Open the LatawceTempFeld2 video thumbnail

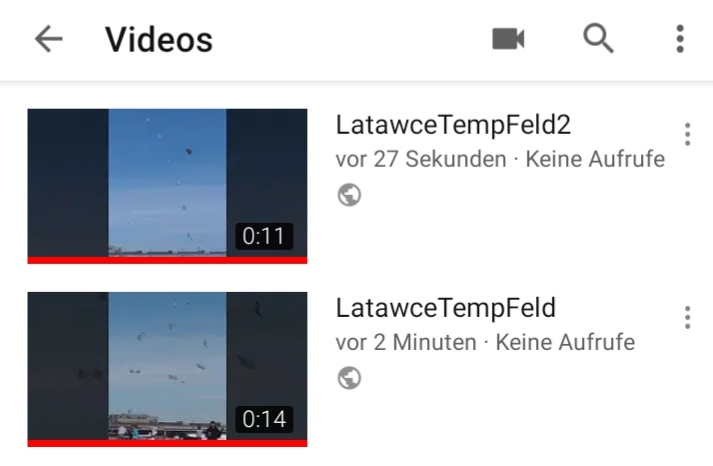(x=167, y=186)
